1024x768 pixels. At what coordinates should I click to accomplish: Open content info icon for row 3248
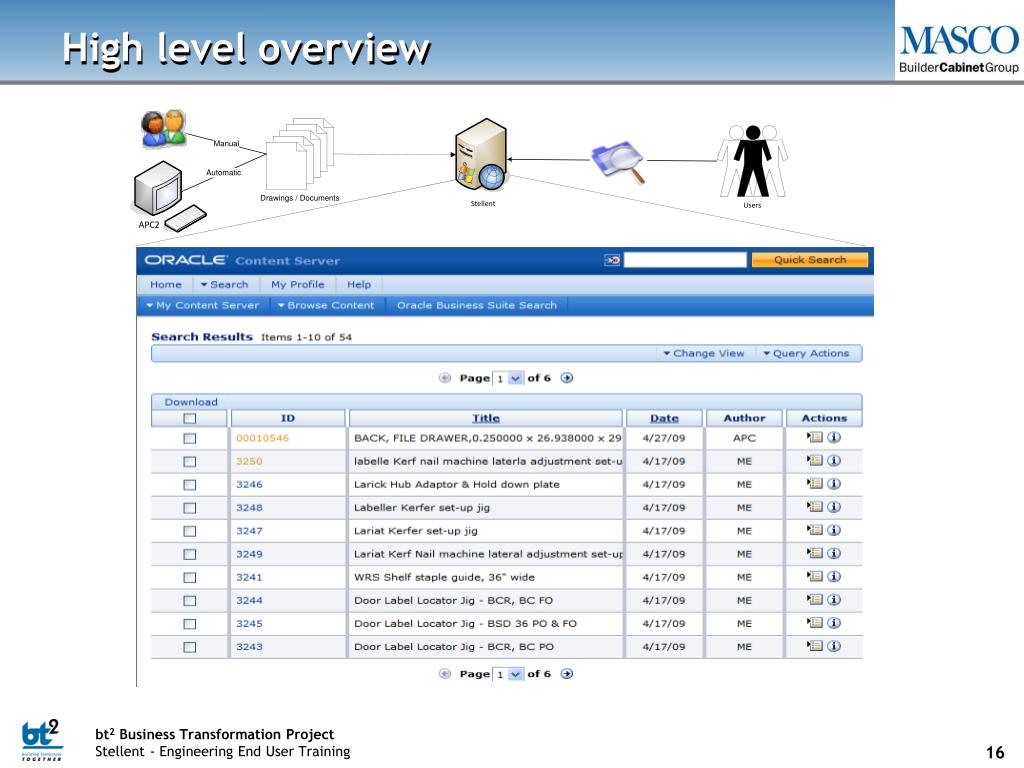[x=834, y=507]
